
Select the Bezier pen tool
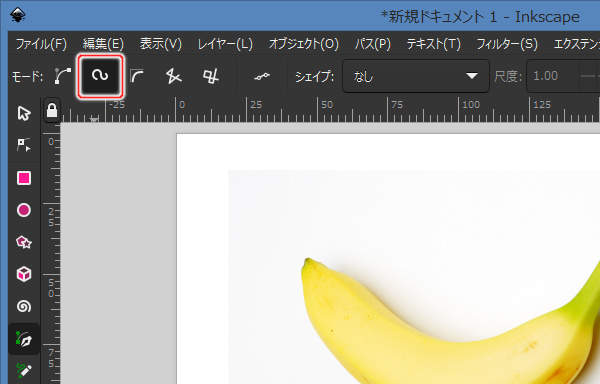pyautogui.click(x=24, y=339)
